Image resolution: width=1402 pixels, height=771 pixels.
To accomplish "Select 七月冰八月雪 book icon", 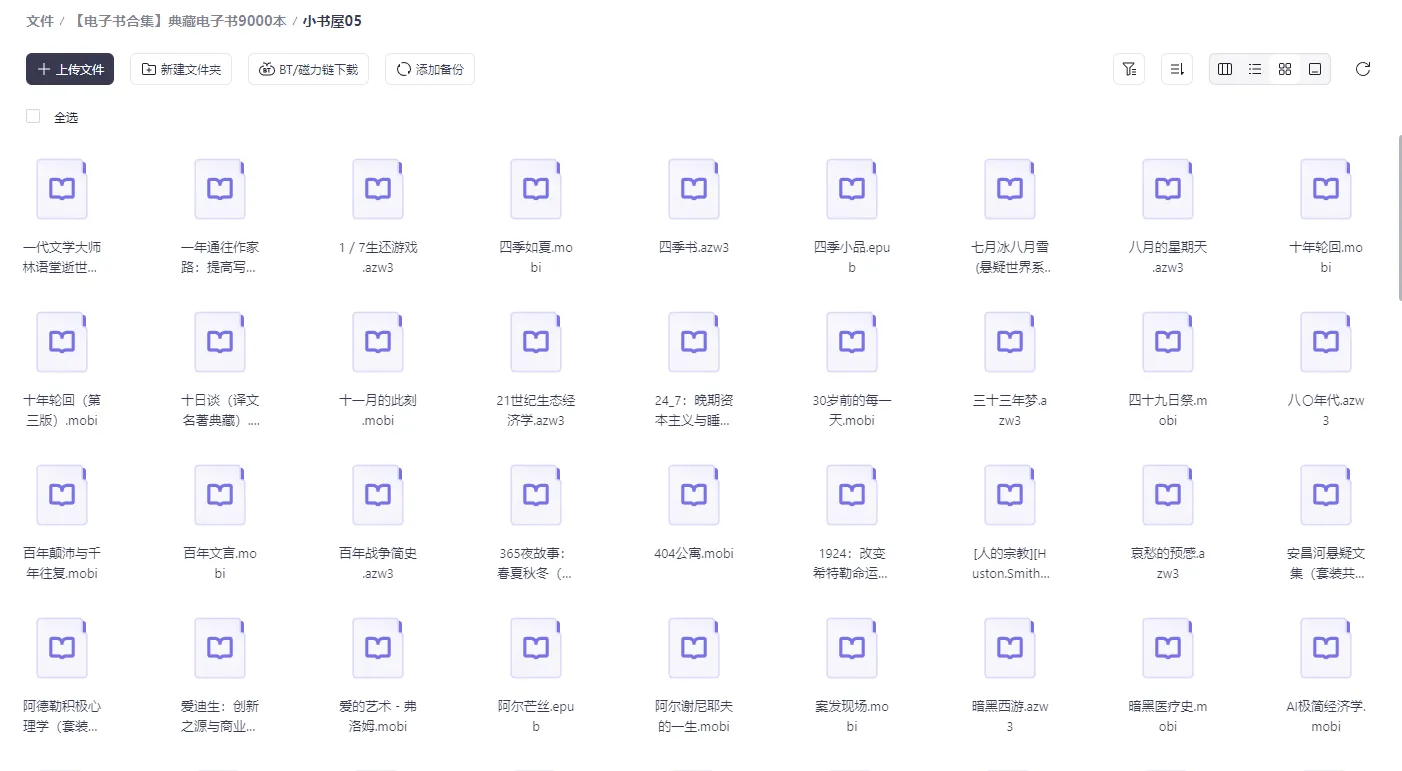I will [x=1010, y=188].
